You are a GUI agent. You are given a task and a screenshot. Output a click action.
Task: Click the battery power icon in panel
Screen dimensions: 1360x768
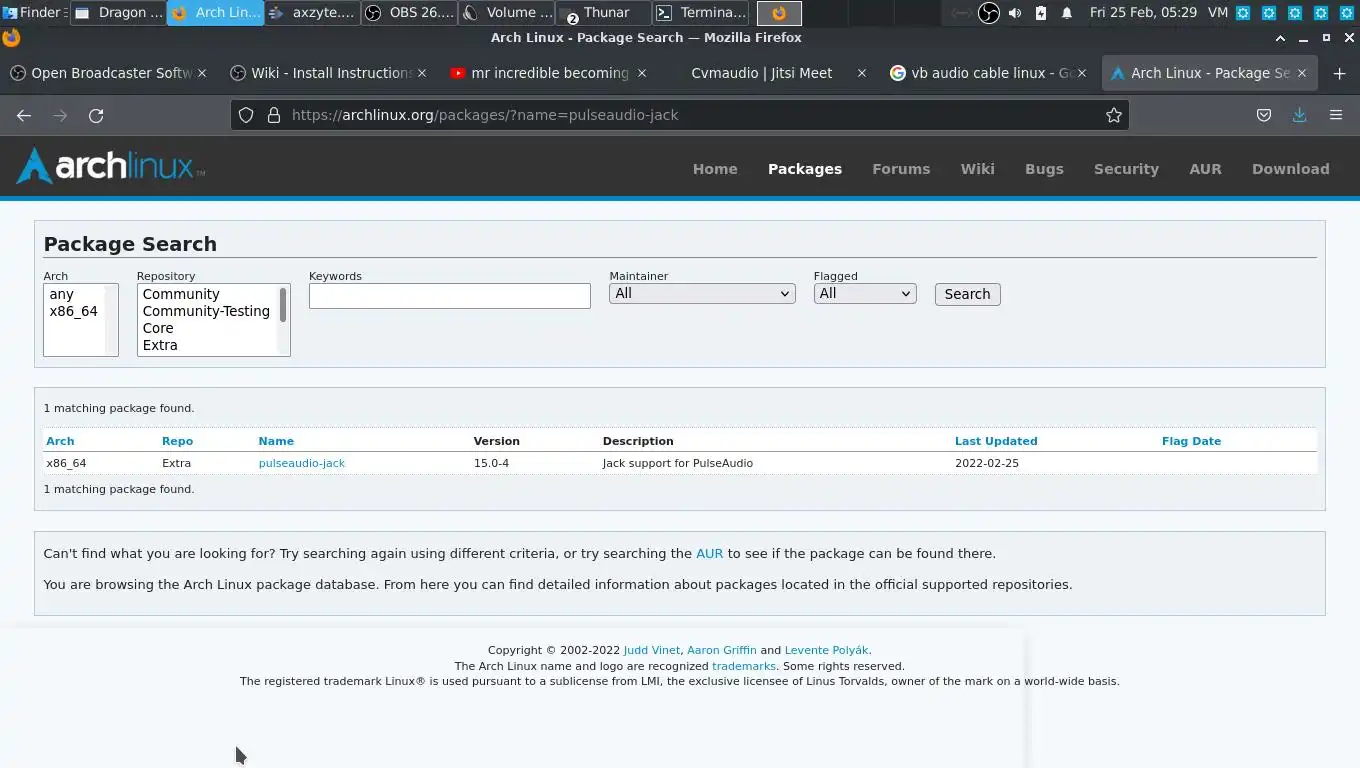tap(1041, 13)
